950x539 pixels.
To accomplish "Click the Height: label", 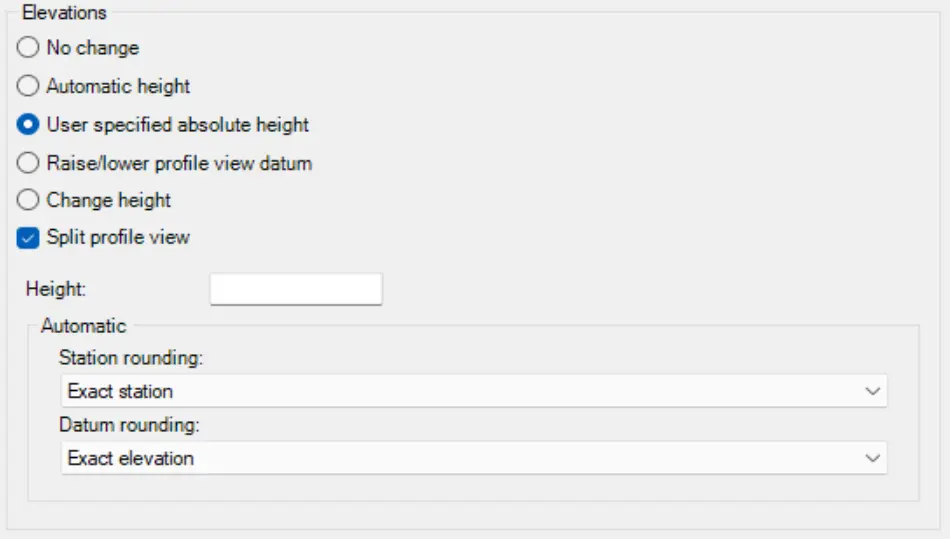I will point(57,289).
